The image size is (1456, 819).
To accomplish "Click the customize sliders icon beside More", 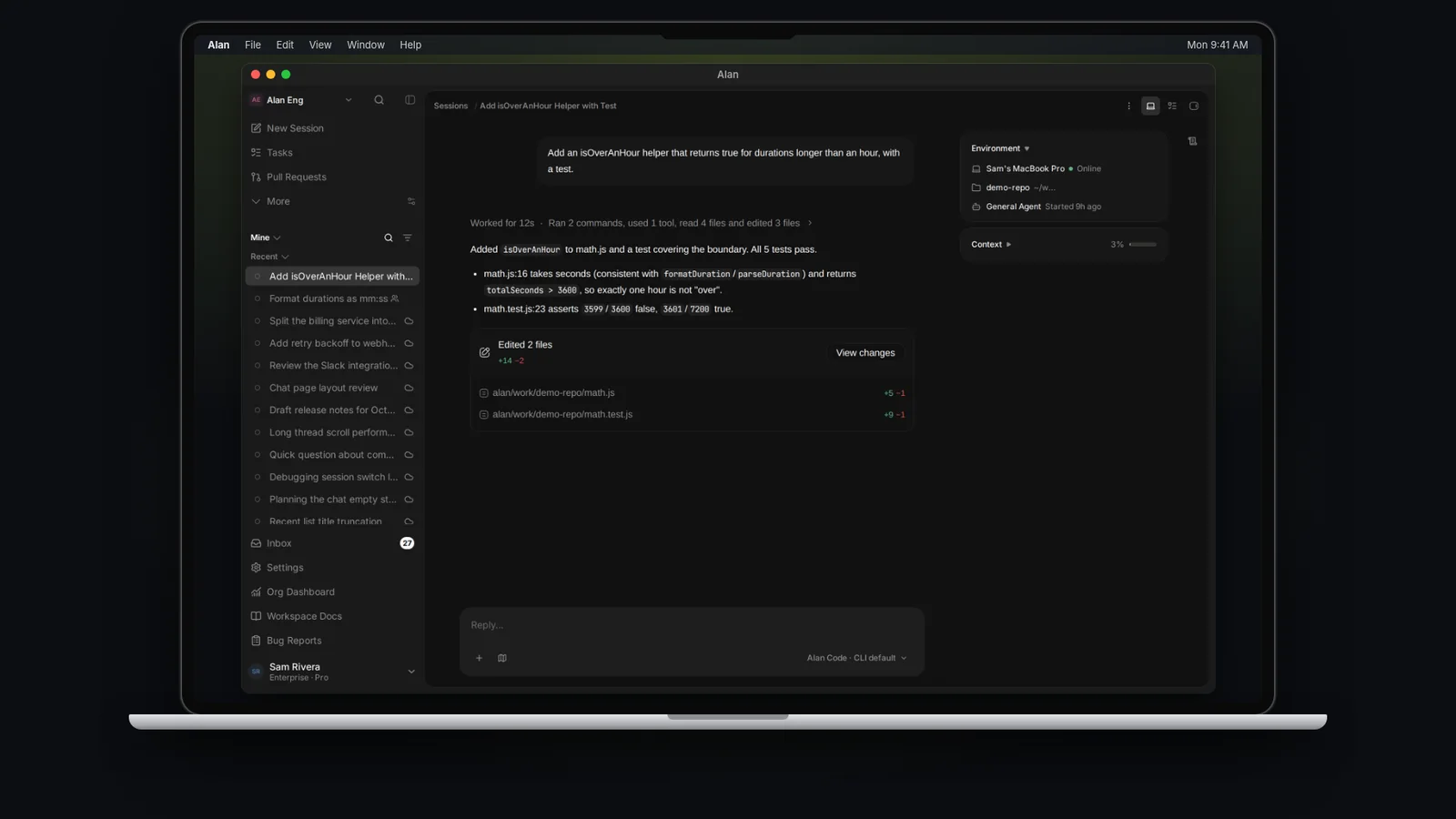I will pos(411,202).
